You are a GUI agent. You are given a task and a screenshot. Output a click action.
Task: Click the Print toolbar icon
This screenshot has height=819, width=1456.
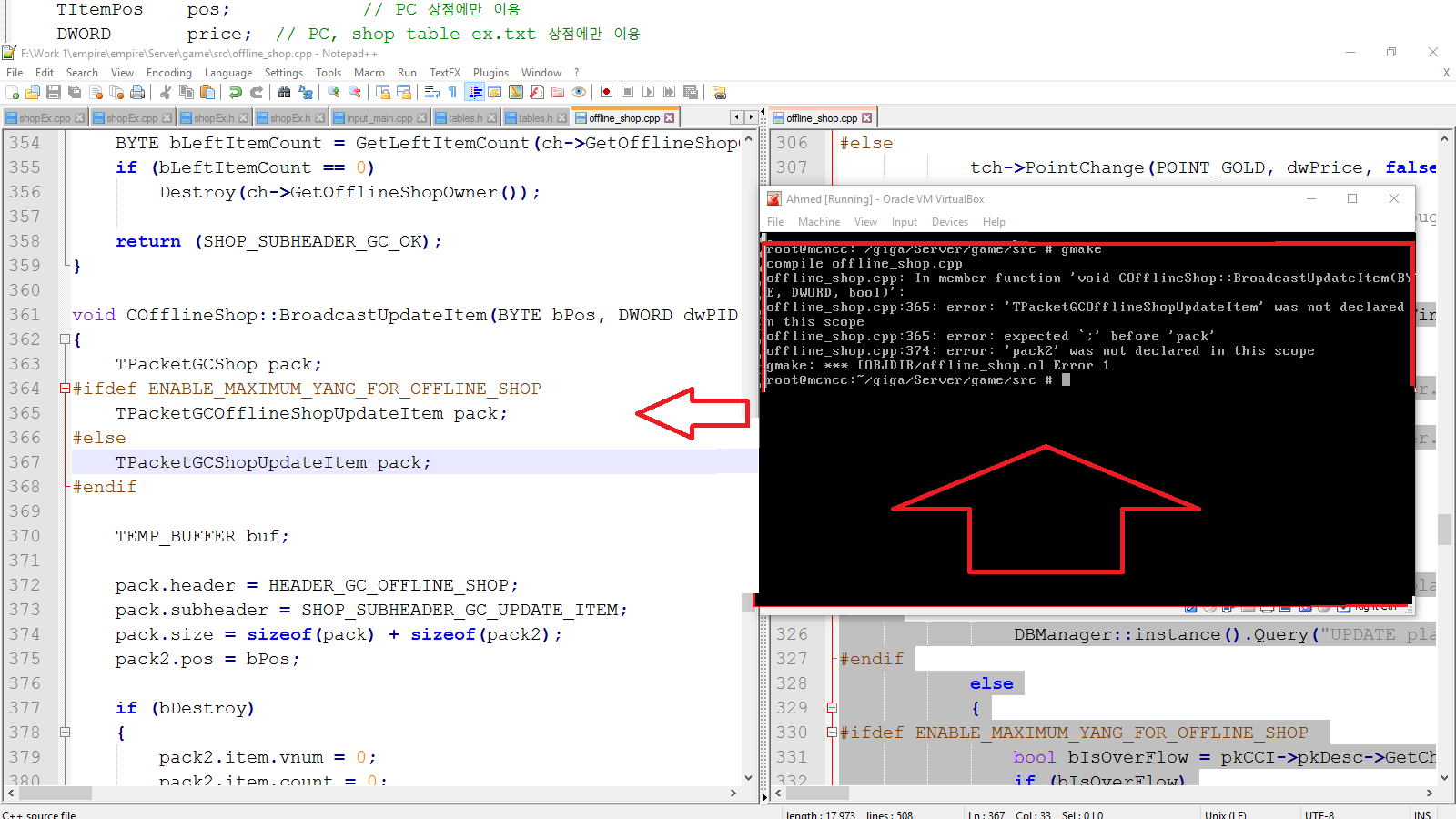point(137,92)
